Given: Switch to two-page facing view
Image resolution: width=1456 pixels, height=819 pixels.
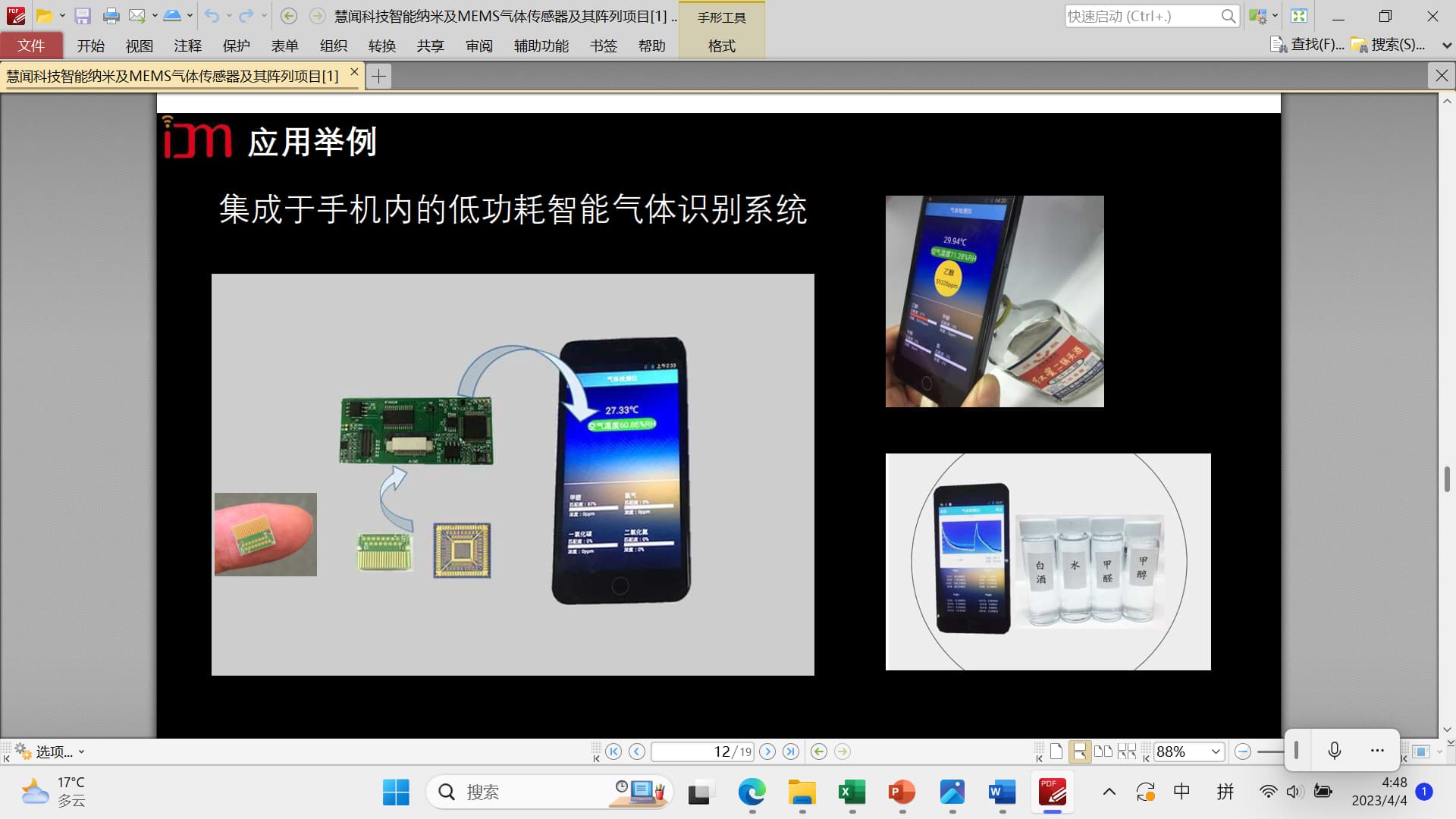Looking at the screenshot, I should [x=1103, y=752].
